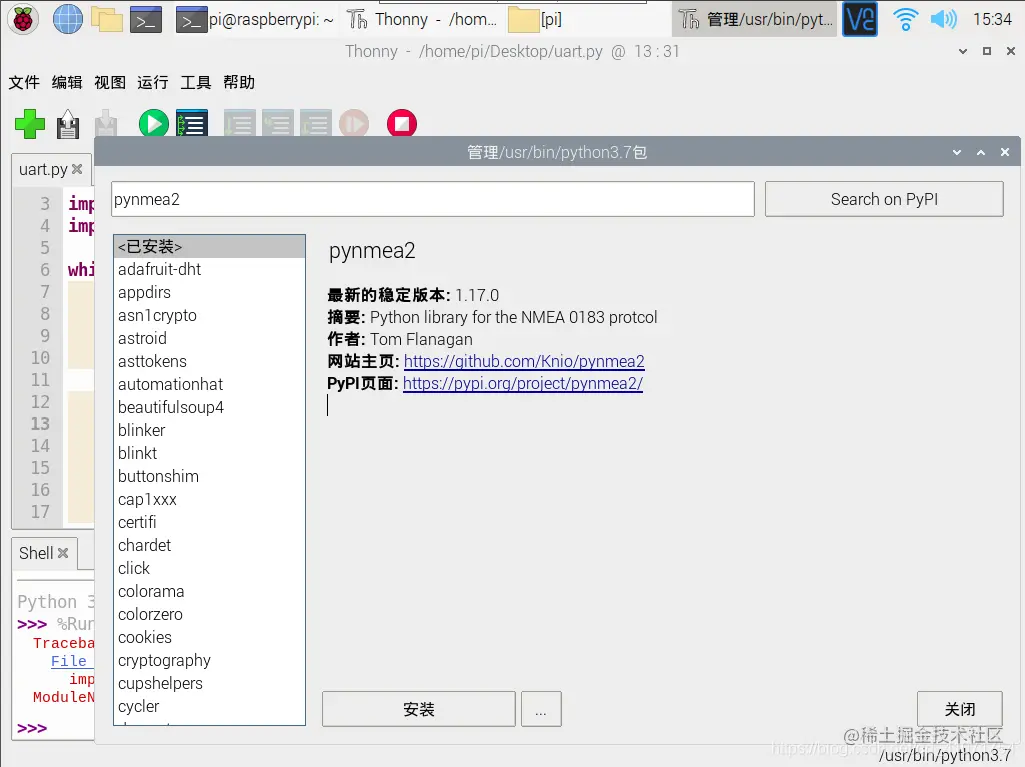Switch to the [pi] folder window

(x=535, y=20)
